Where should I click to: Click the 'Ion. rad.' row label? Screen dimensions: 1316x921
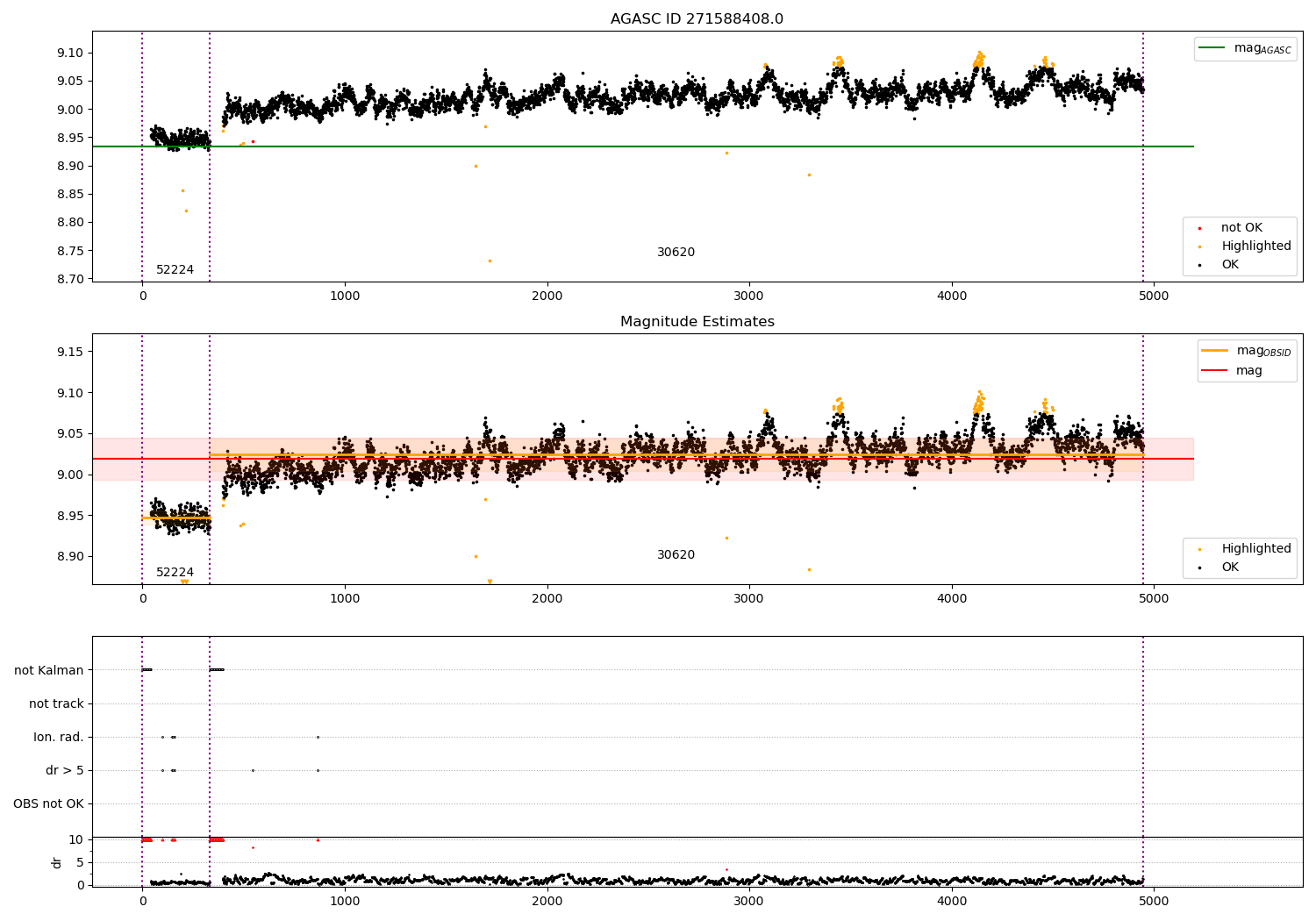(59, 737)
